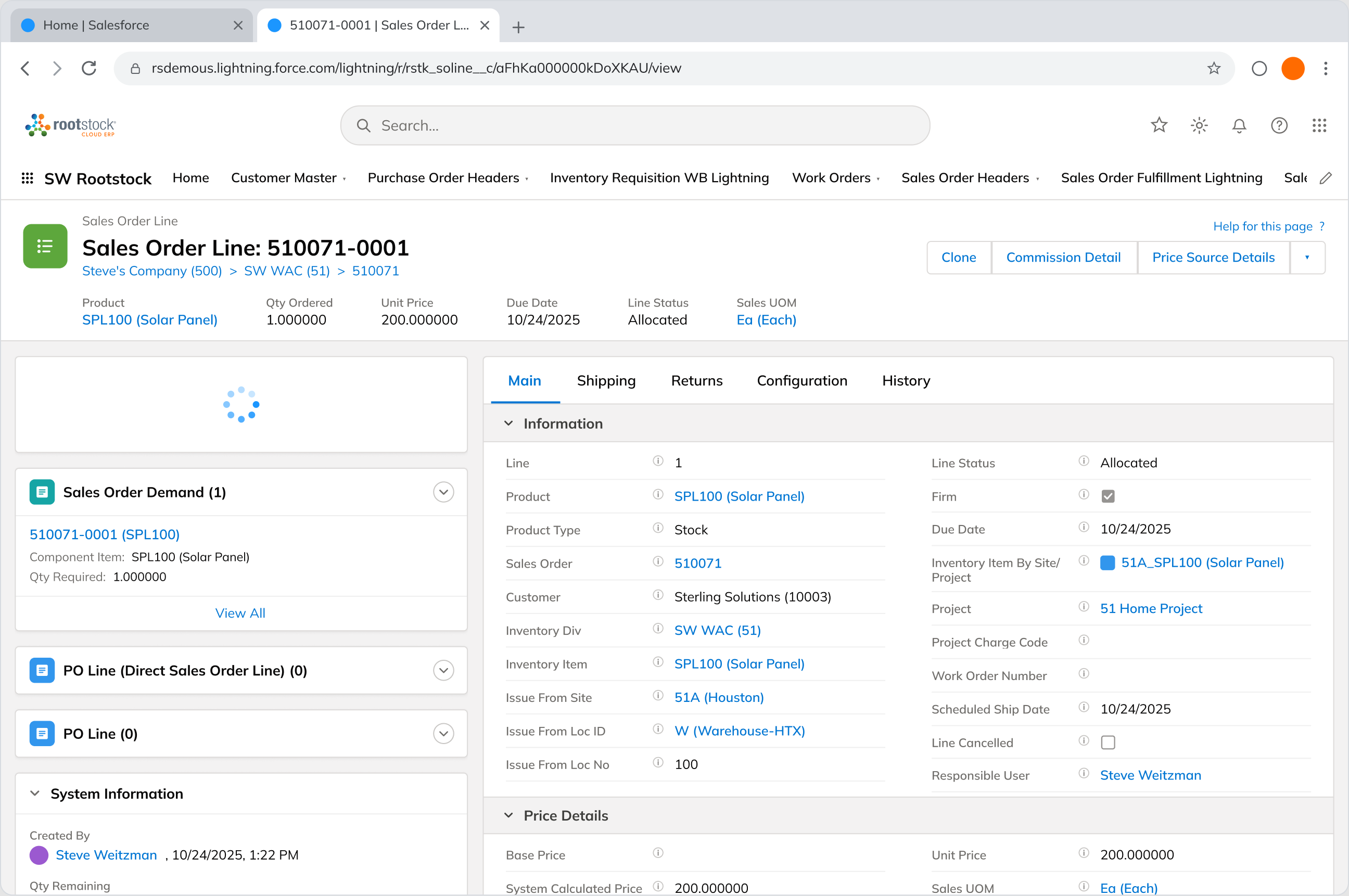1349x896 pixels.
Task: Open the Sales Order Fulfillment Lightning nav item
Action: 1162,178
